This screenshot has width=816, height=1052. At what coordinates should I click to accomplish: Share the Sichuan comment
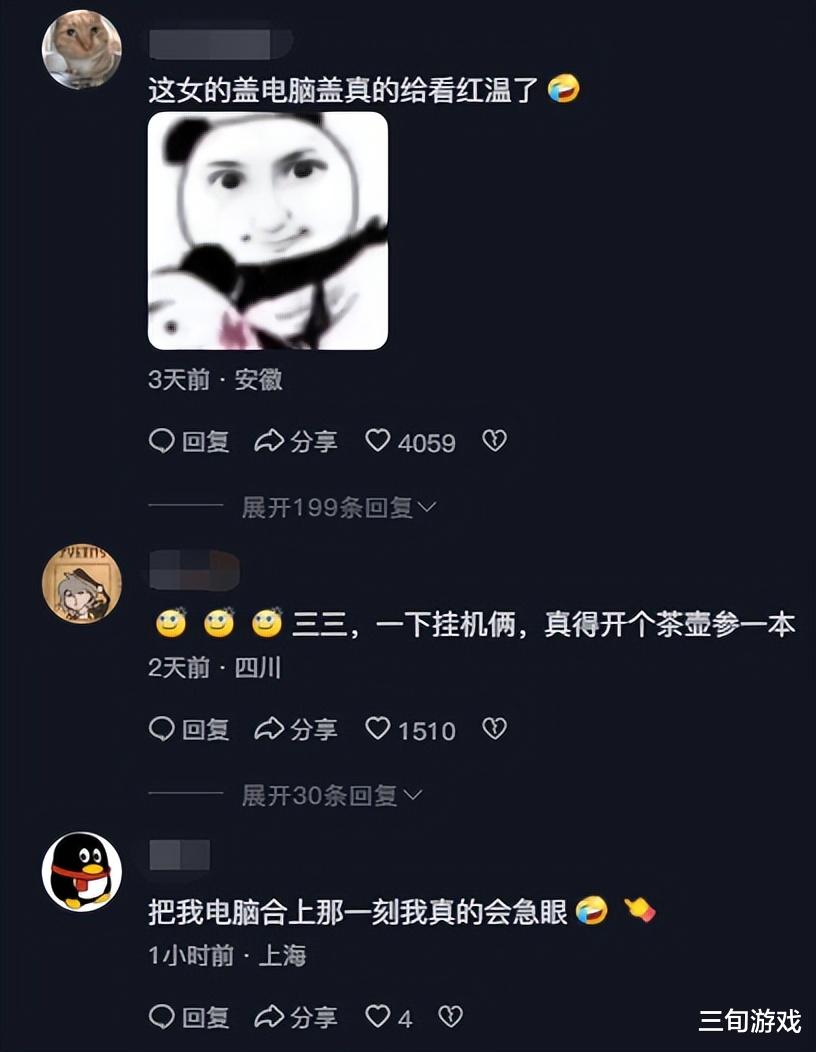click(296, 729)
